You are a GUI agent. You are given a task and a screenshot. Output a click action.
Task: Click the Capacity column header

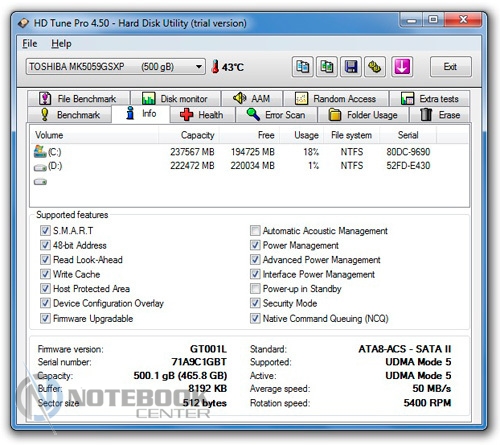click(189, 135)
